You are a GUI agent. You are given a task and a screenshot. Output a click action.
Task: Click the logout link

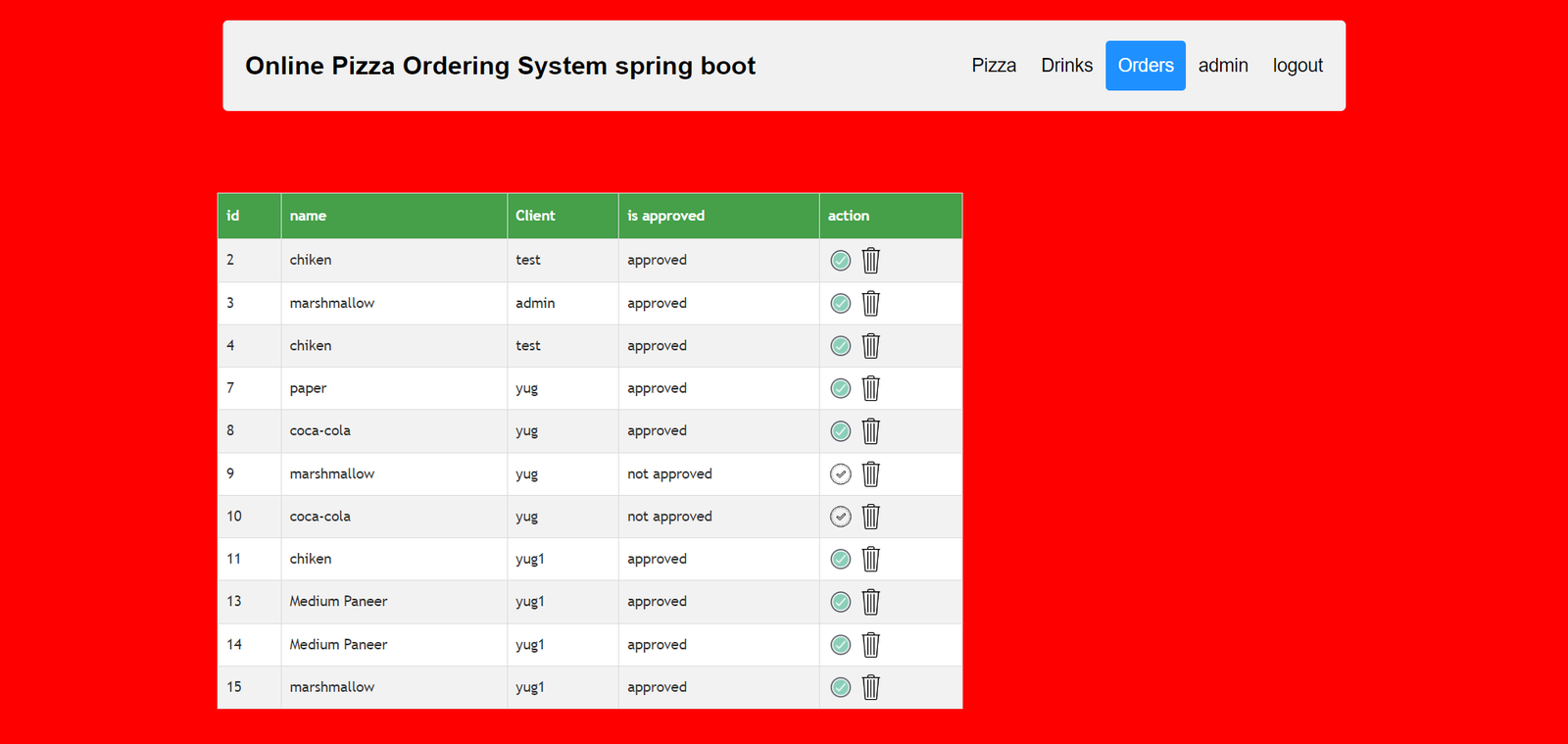[x=1297, y=66]
